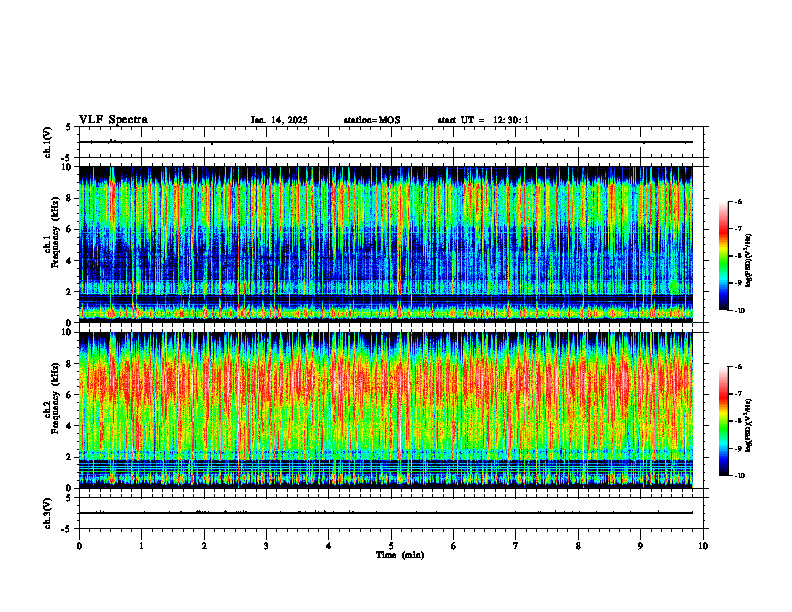This screenshot has width=792, height=612.
Task: Click time axis tick label '6'
Action: 453,546
